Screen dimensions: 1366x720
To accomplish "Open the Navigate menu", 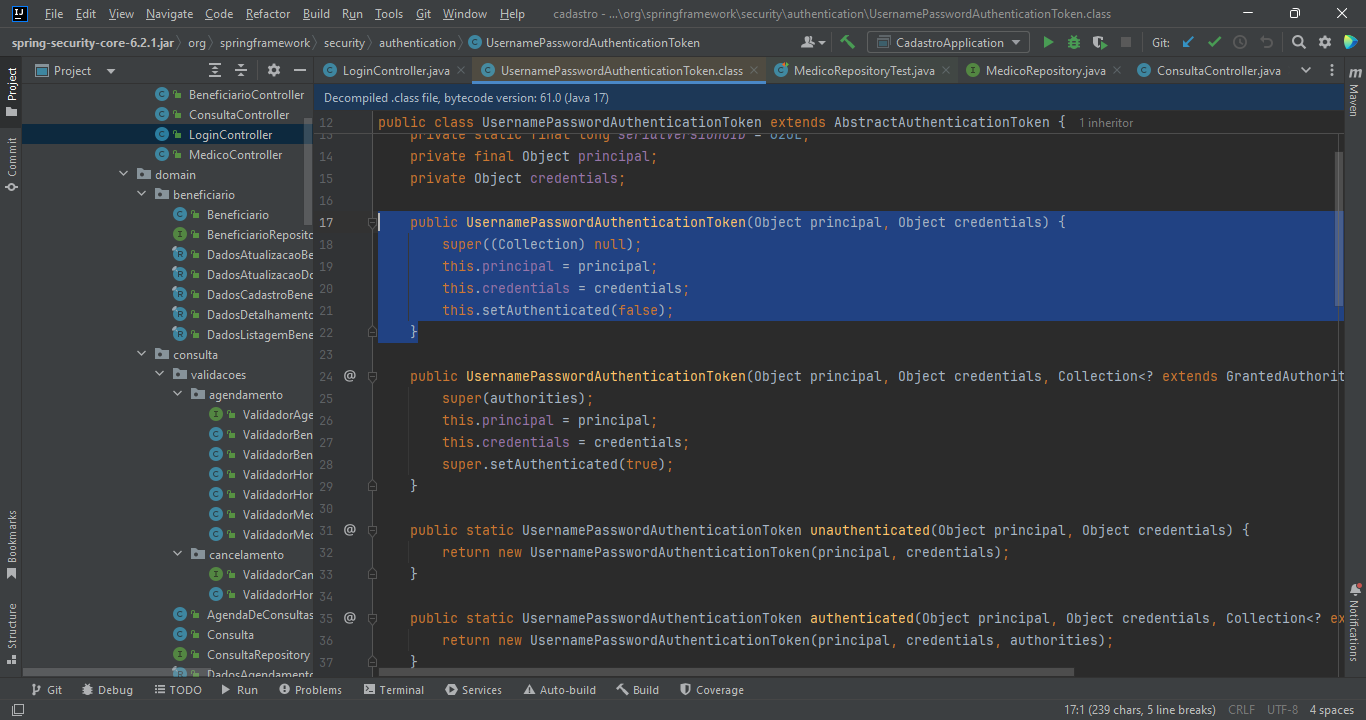I will (x=169, y=14).
